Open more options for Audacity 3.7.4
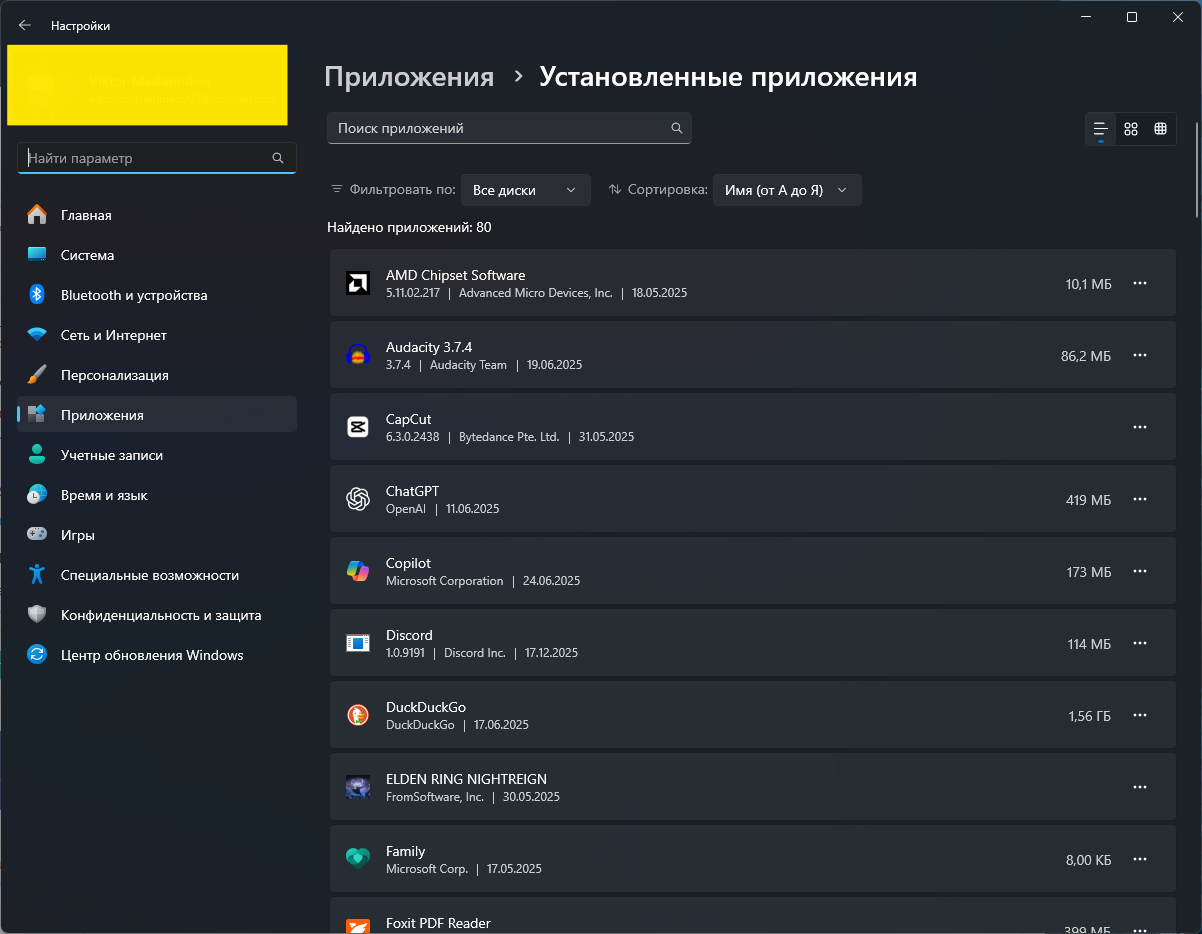 (x=1139, y=355)
